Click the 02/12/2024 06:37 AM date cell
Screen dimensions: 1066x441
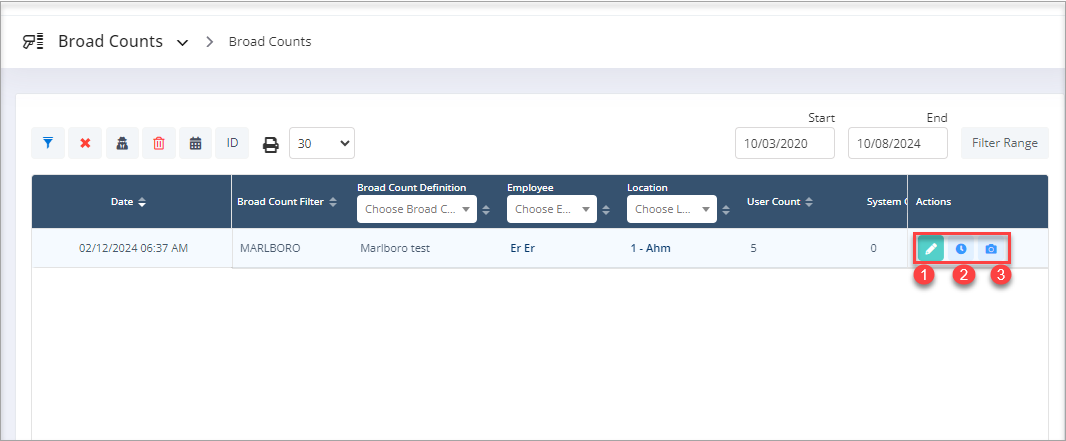[133, 248]
